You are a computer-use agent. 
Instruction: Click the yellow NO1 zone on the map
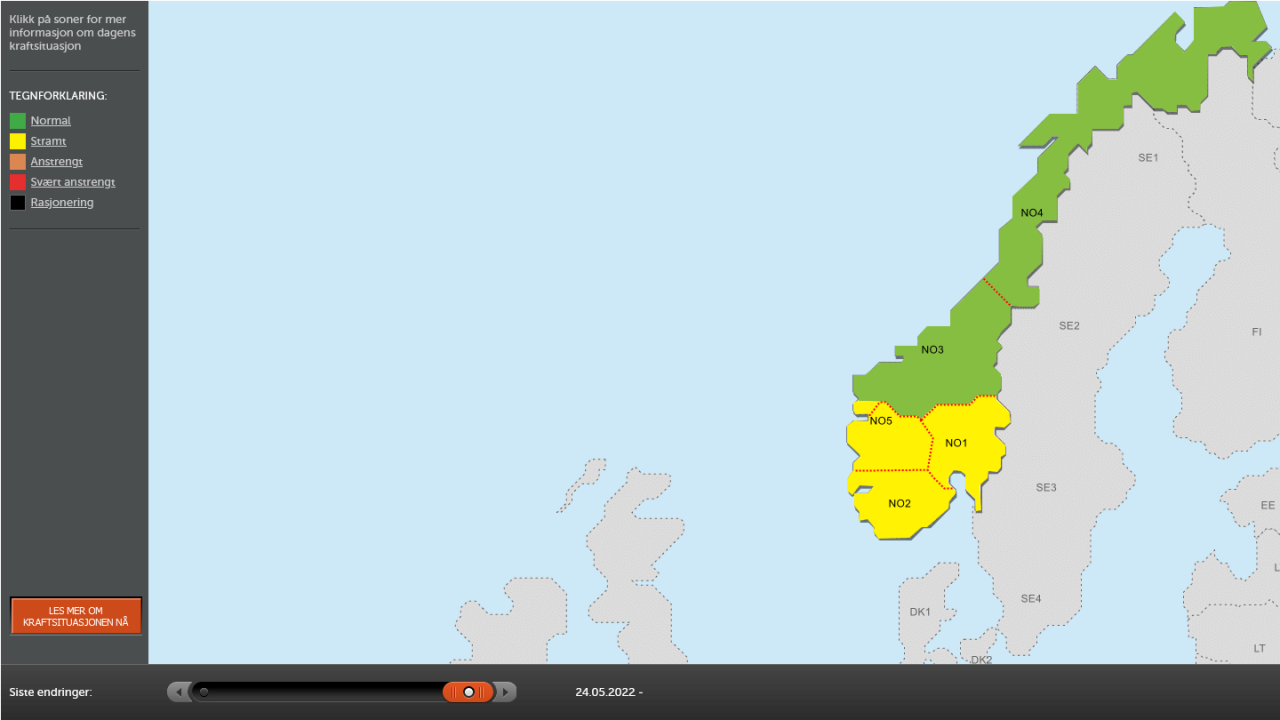coord(958,441)
